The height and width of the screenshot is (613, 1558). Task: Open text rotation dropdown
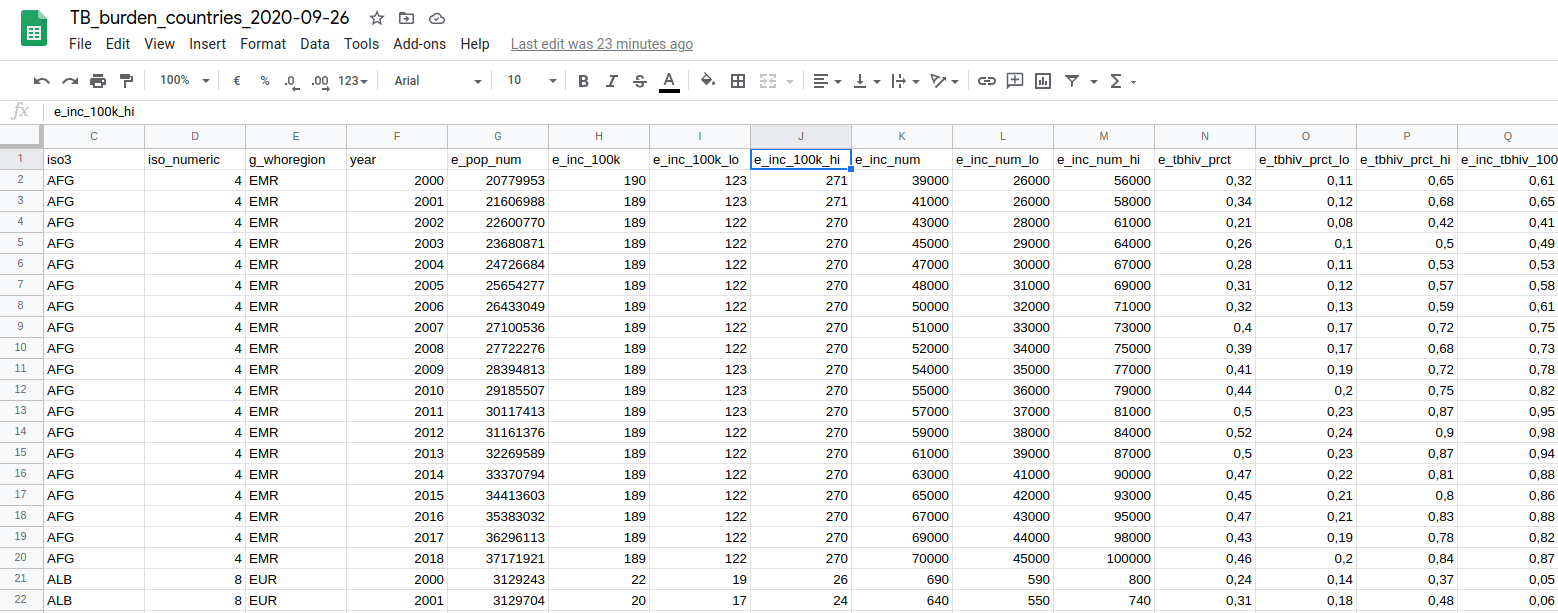coord(944,81)
